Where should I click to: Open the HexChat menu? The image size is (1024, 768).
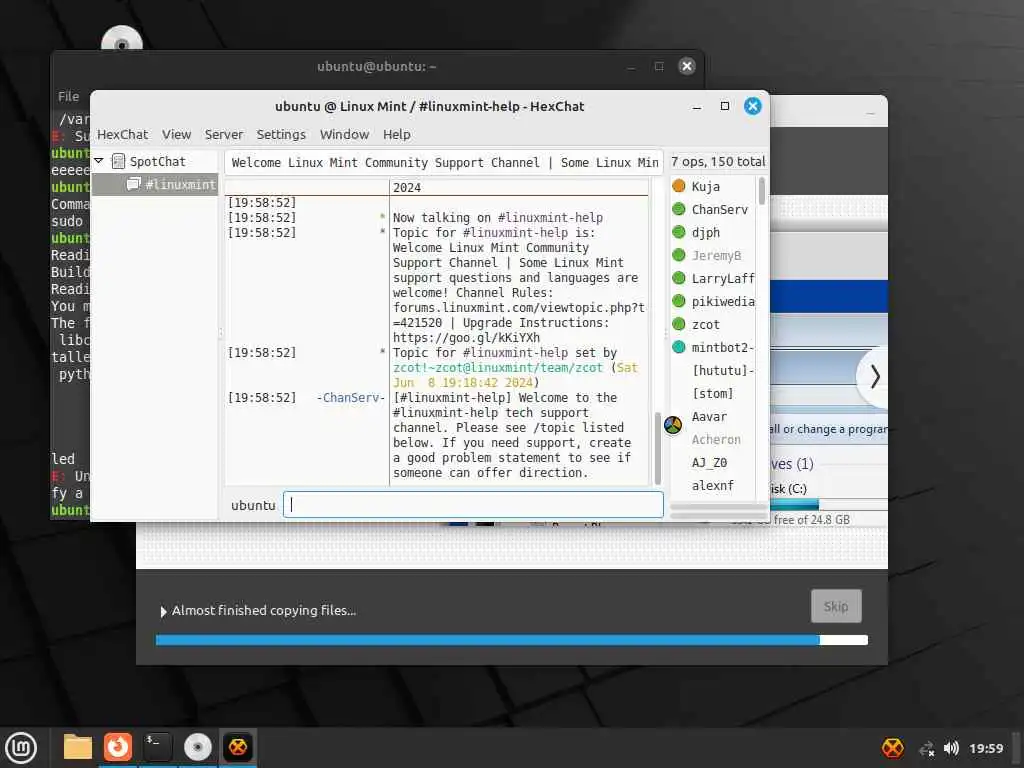pyautogui.click(x=122, y=135)
